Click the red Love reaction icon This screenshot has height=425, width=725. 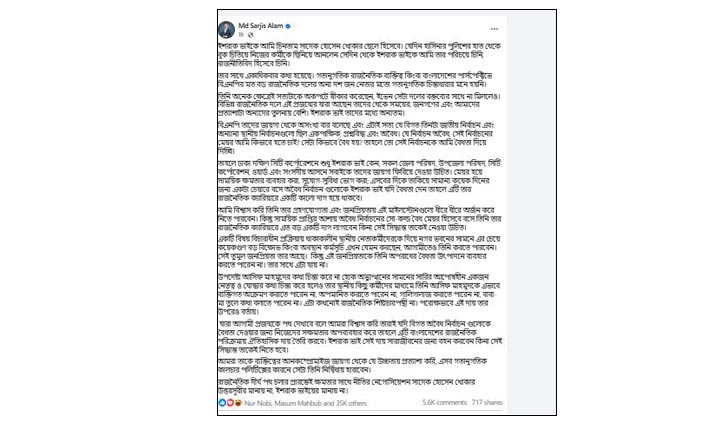tap(230, 403)
